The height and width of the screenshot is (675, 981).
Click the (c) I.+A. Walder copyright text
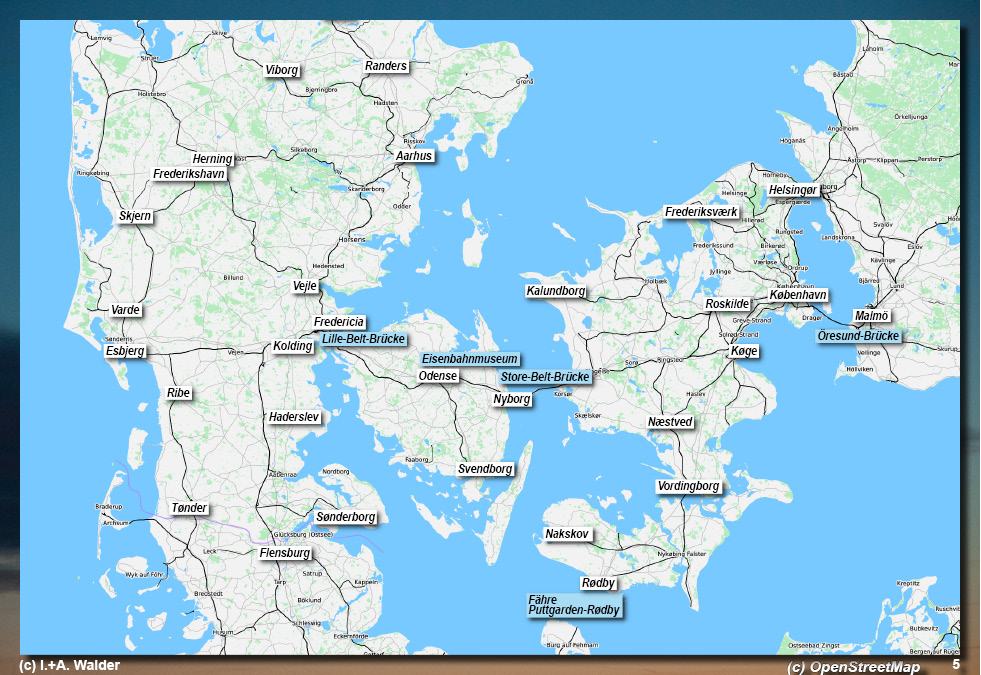click(x=70, y=665)
